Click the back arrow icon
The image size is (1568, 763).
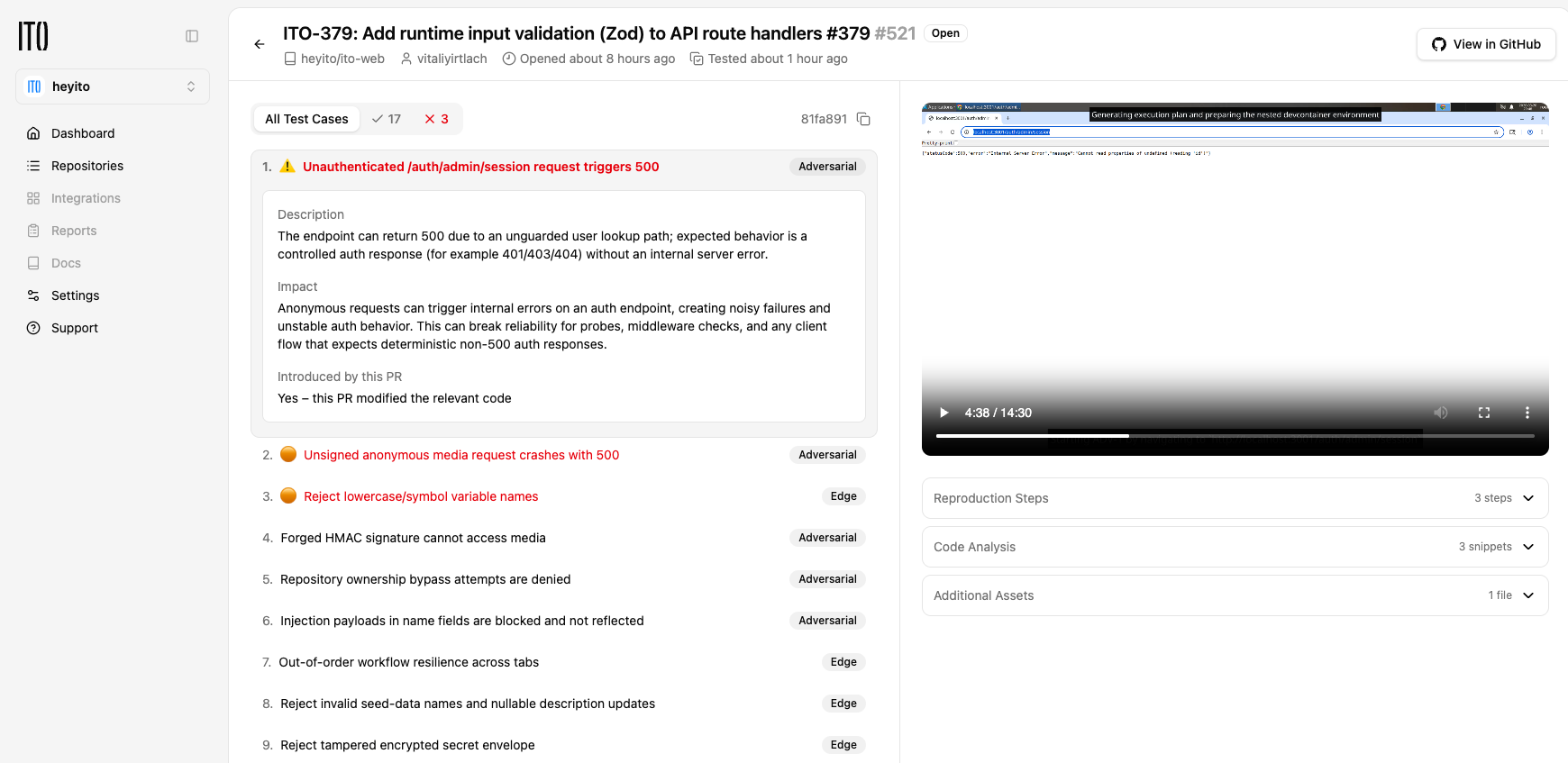click(x=260, y=44)
